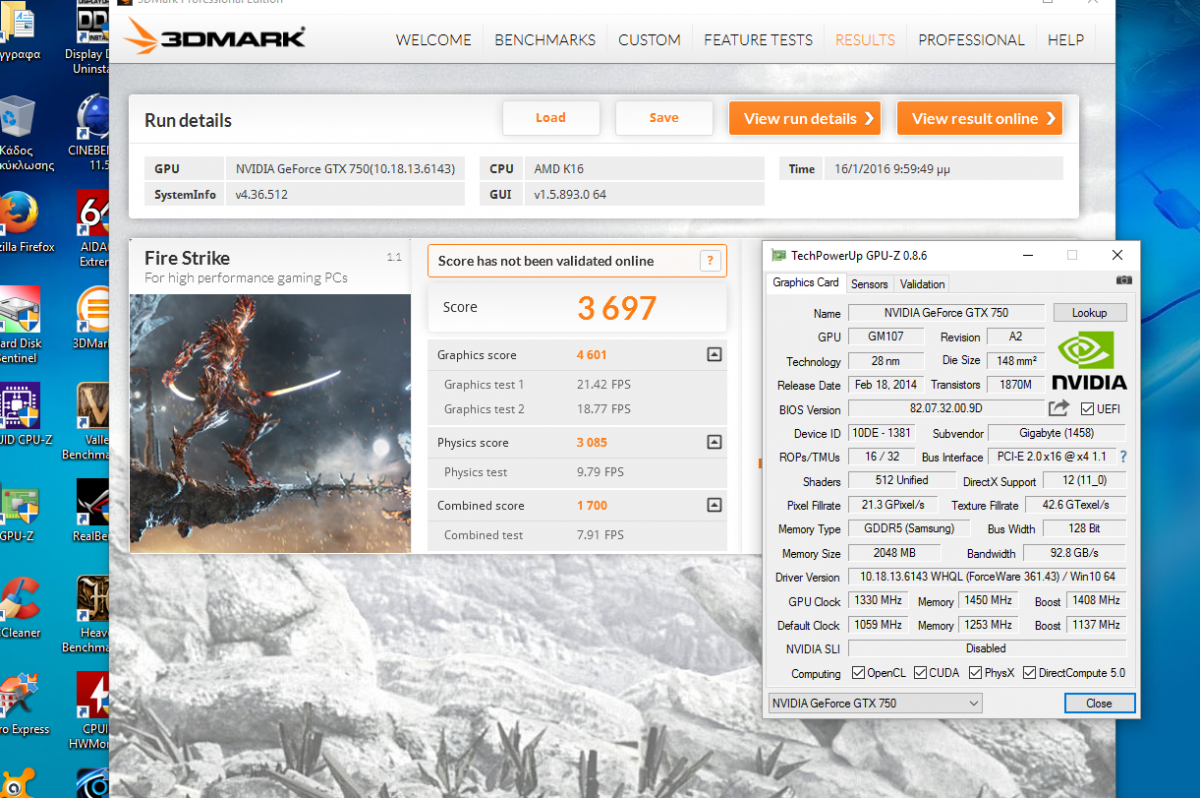1200x798 pixels.
Task: Click Graphics test 1 21.42 FPS row
Action: tap(577, 384)
